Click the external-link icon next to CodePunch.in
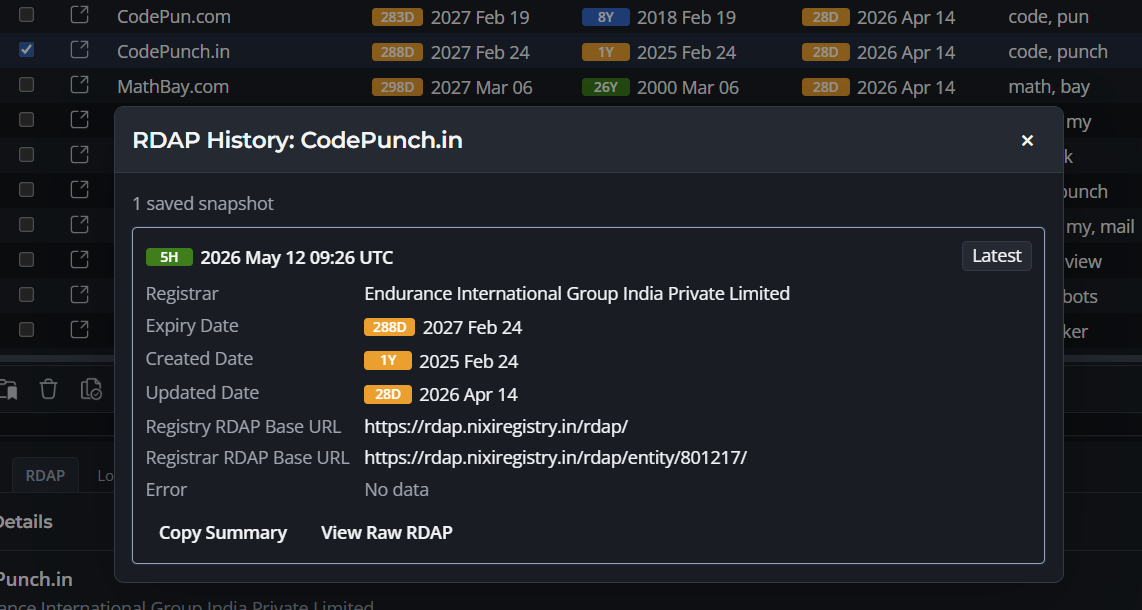Image resolution: width=1142 pixels, height=610 pixels. pyautogui.click(x=79, y=49)
